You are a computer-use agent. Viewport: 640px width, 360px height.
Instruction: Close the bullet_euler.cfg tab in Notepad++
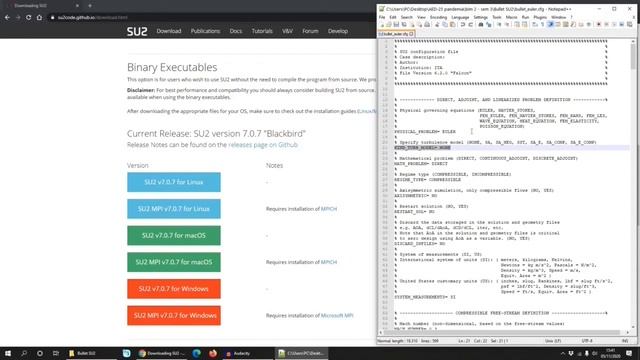tap(411, 34)
